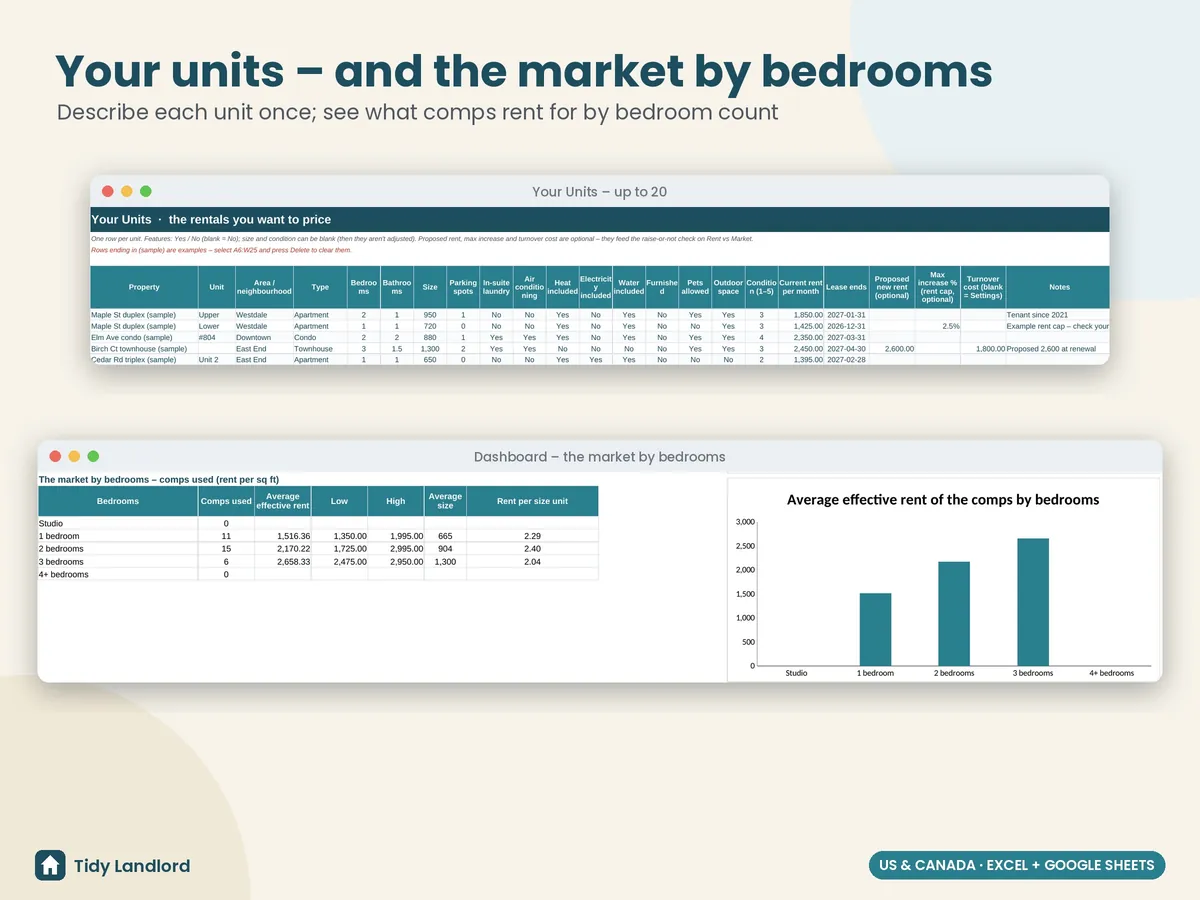Click the Studio label on the chart axis
The image size is (1200, 900).
coord(796,673)
